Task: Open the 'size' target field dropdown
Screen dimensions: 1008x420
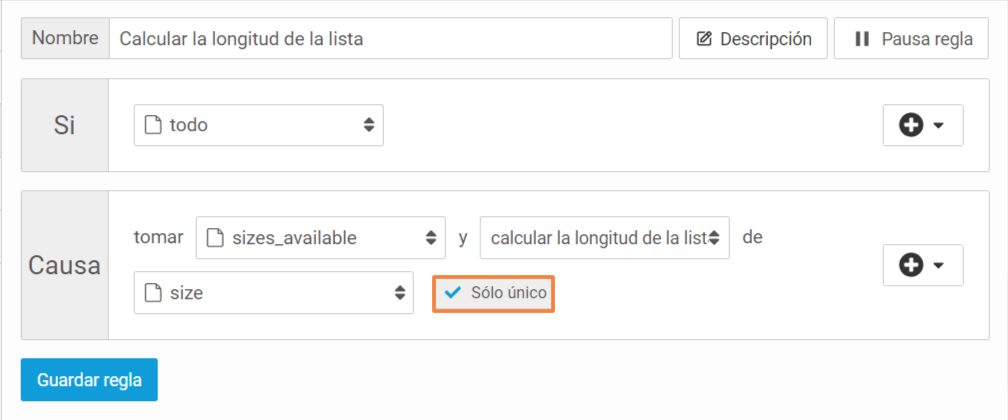Action: (x=273, y=293)
